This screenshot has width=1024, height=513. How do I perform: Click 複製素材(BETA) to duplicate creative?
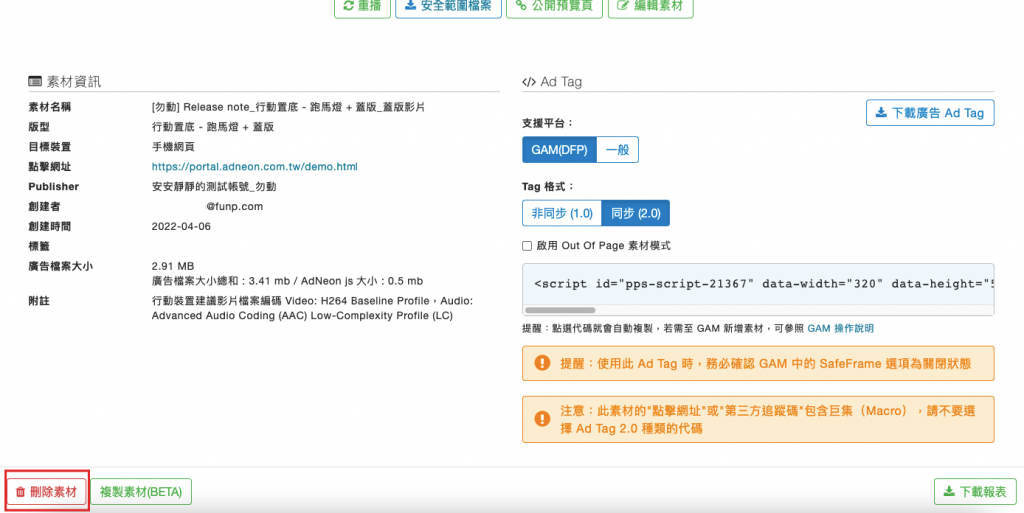point(141,492)
